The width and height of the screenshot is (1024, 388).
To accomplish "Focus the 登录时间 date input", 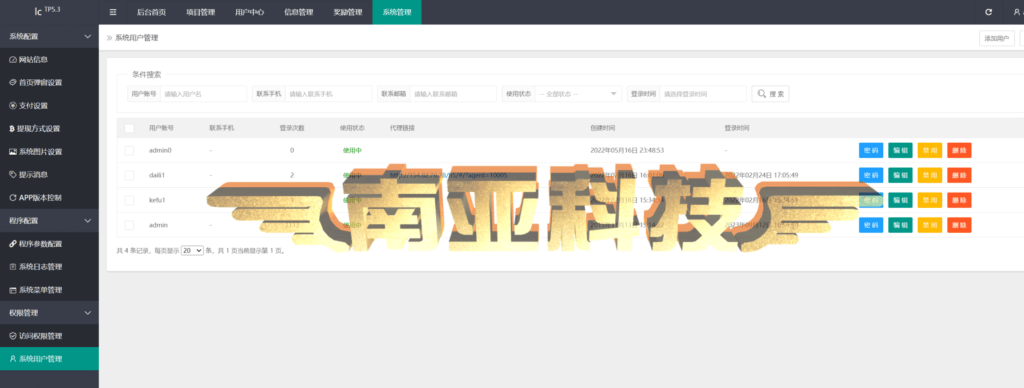I will (703, 94).
